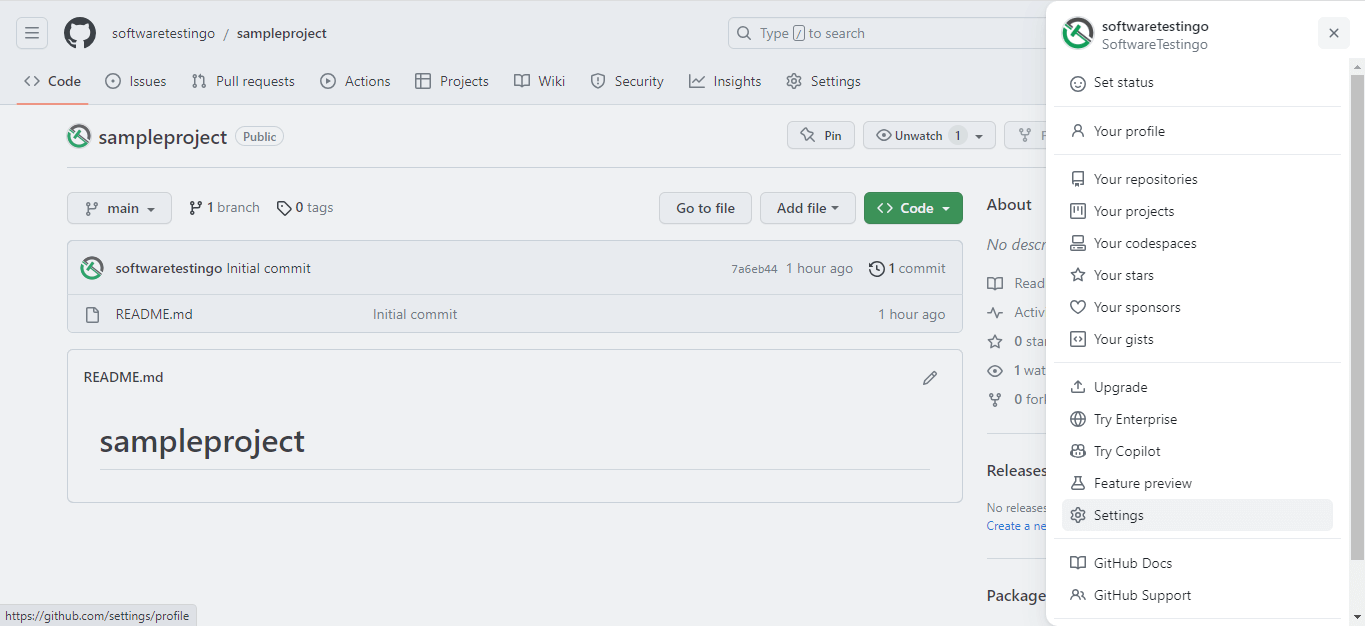
Task: Open the 1 branch link
Action: (224, 208)
